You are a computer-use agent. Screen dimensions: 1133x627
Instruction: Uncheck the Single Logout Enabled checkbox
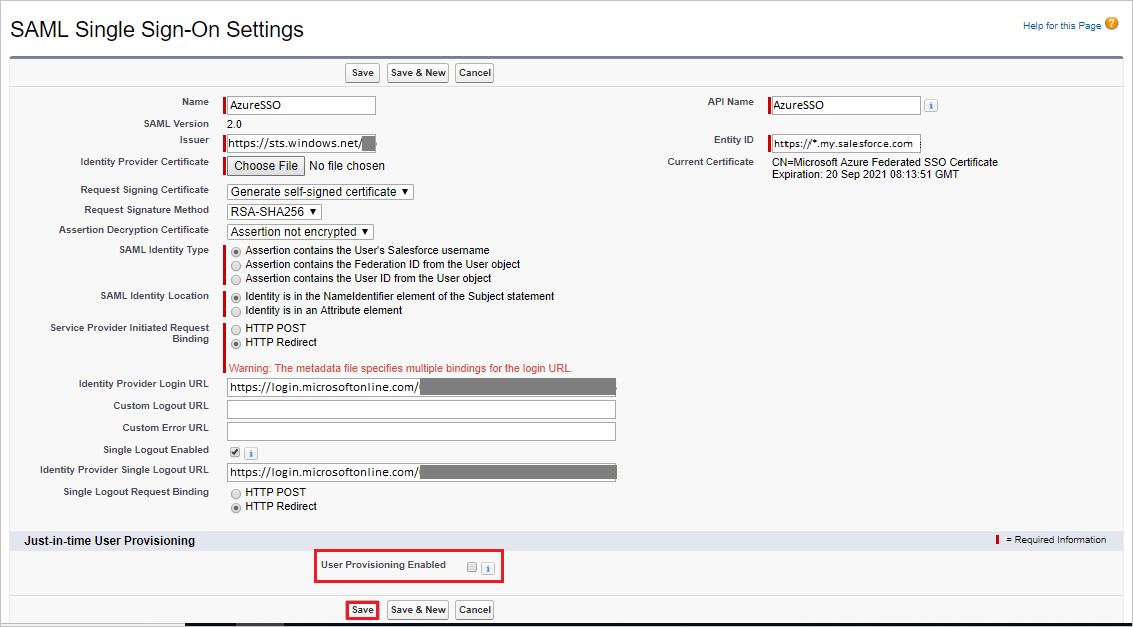coord(233,452)
